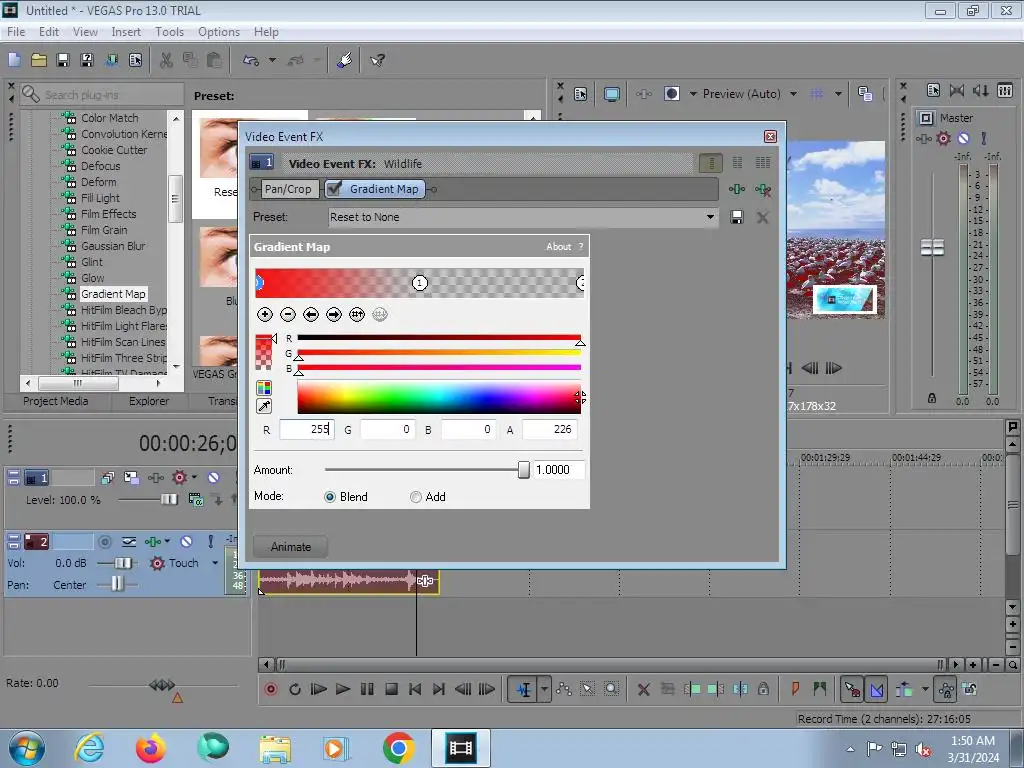Toggle auto ripple in the toolbar
Viewport: 1024px width, 768px height.
tap(904, 689)
